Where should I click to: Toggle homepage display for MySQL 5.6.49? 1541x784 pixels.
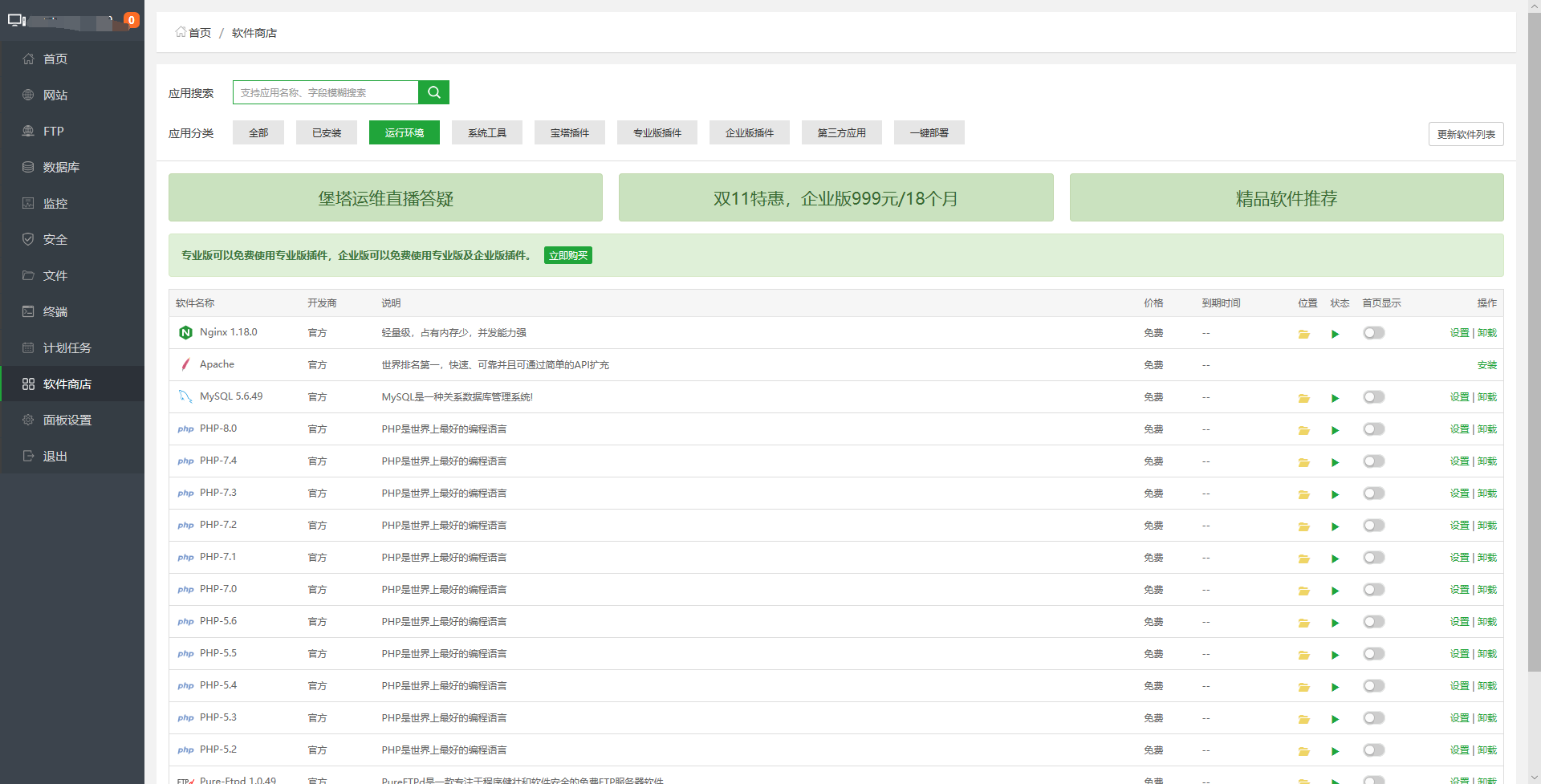tap(1373, 397)
